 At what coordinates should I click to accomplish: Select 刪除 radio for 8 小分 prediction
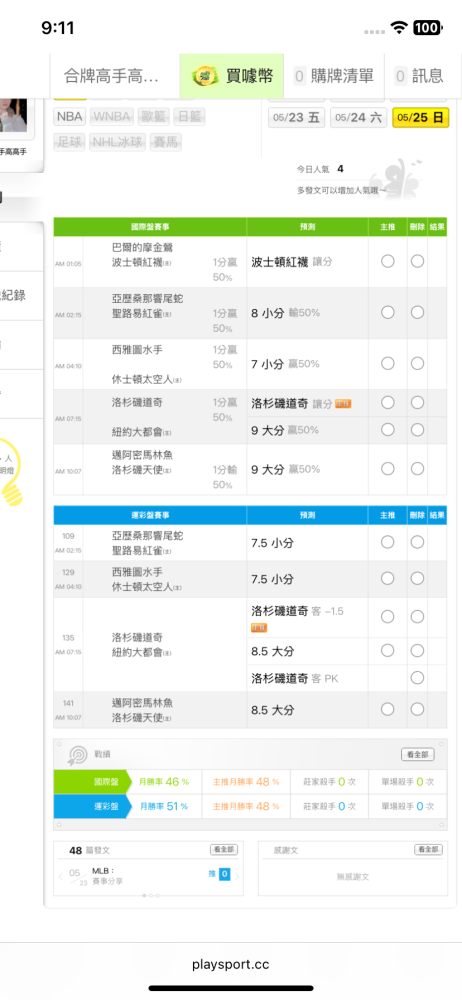click(417, 312)
